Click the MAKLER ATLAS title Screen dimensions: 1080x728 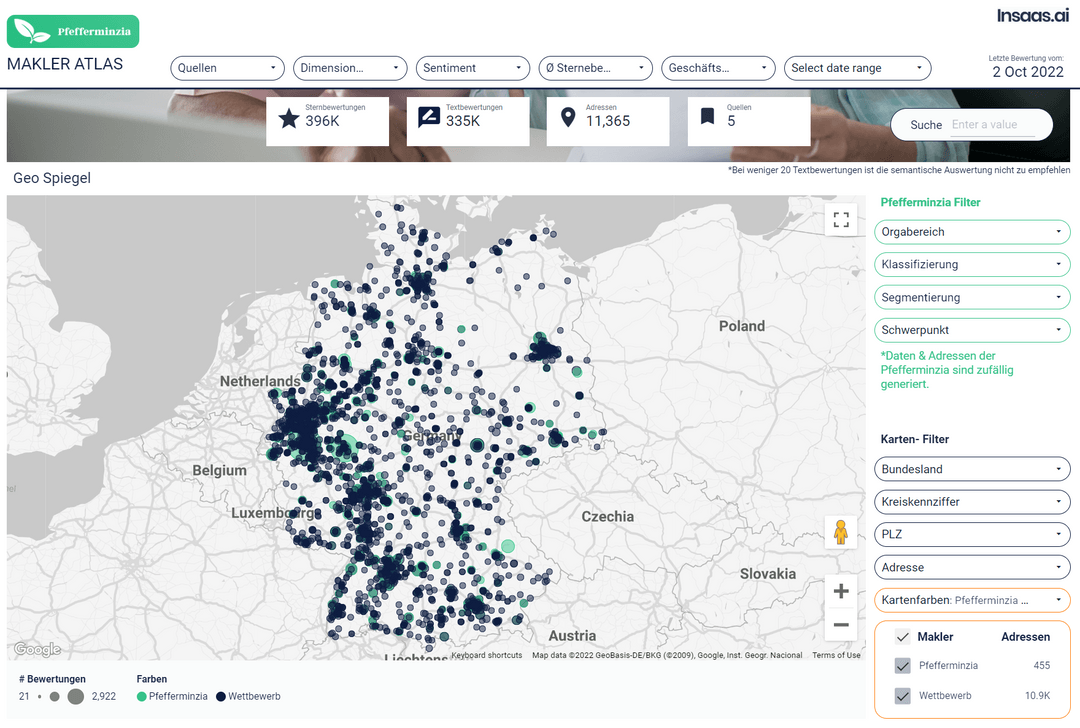65,64
